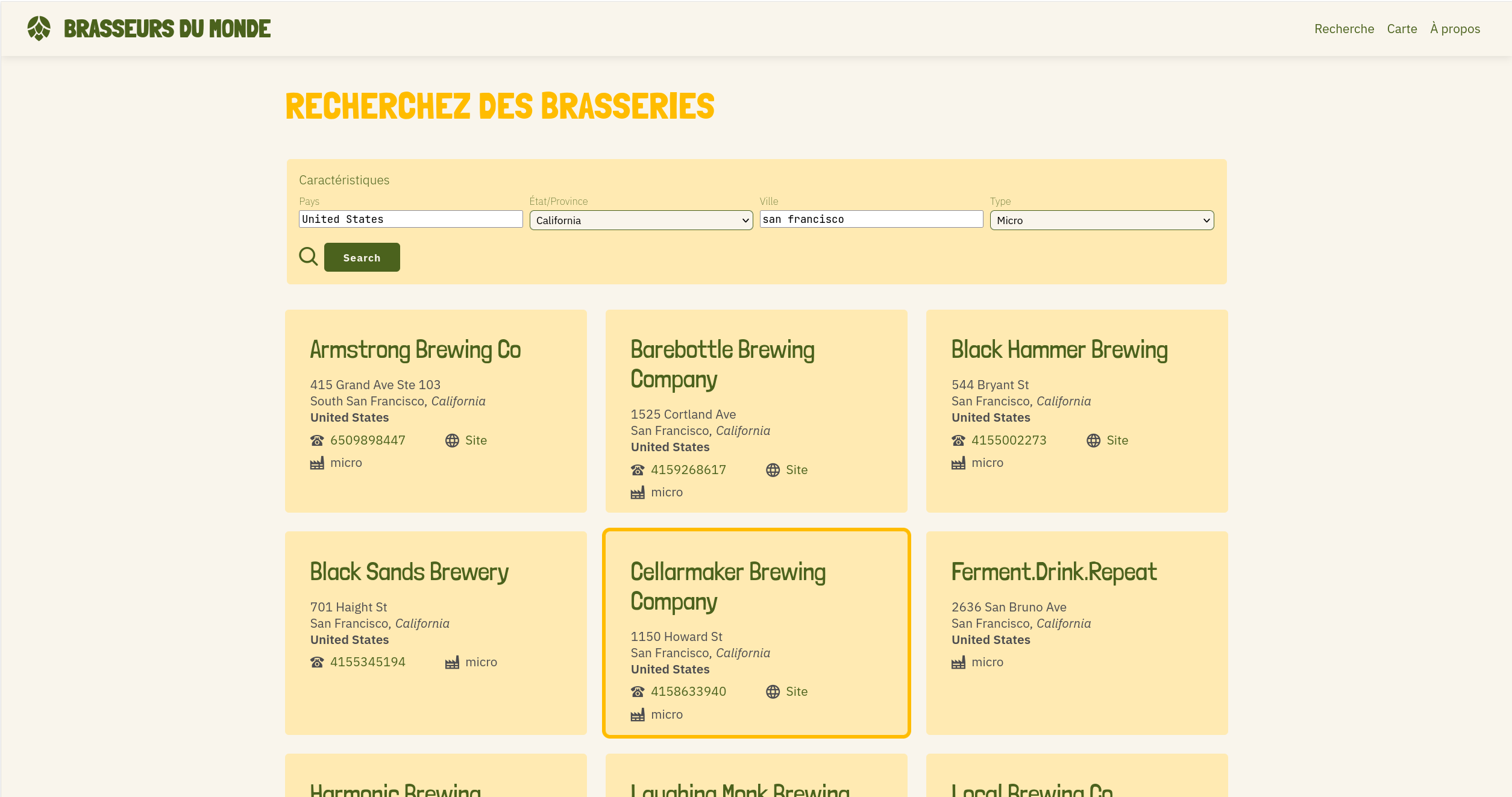This screenshot has height=797, width=1512.
Task: Open the État/Province California dropdown
Action: [641, 220]
